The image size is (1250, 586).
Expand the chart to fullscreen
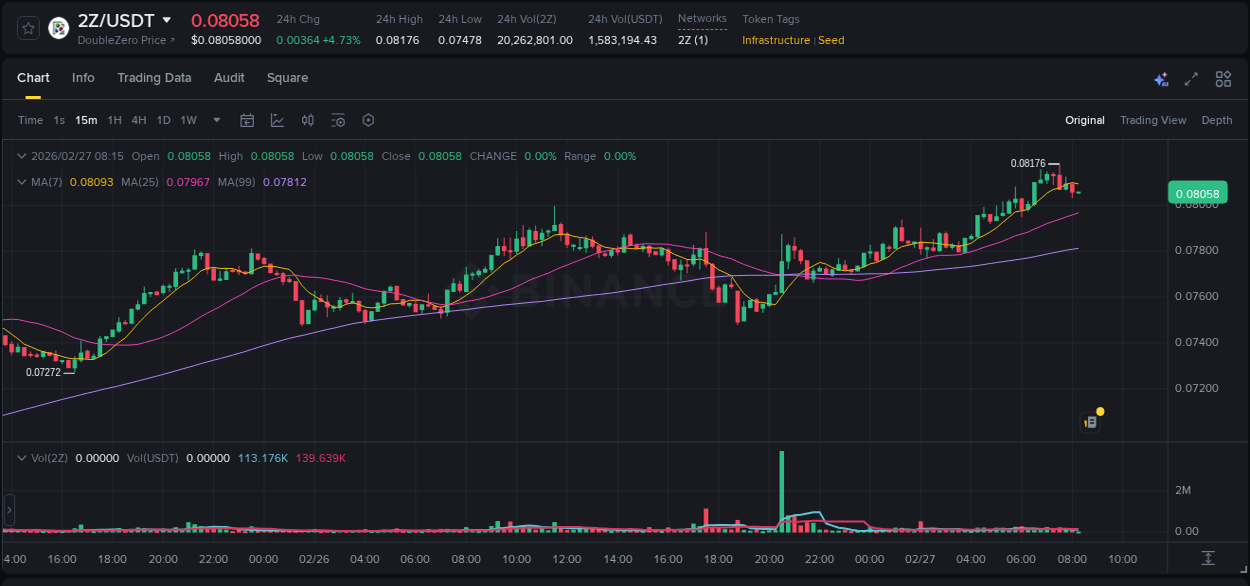pos(1191,78)
